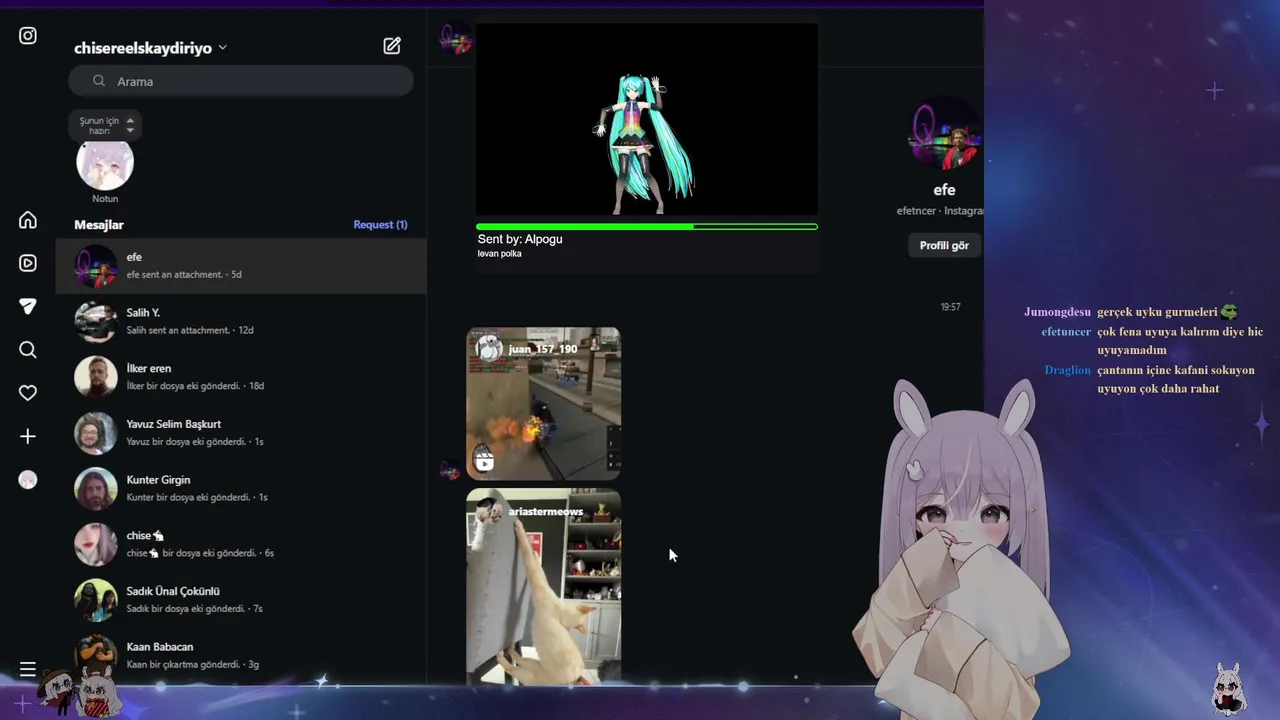Click Profili gör button
Viewport: 1280px width, 720px height.
tap(944, 245)
